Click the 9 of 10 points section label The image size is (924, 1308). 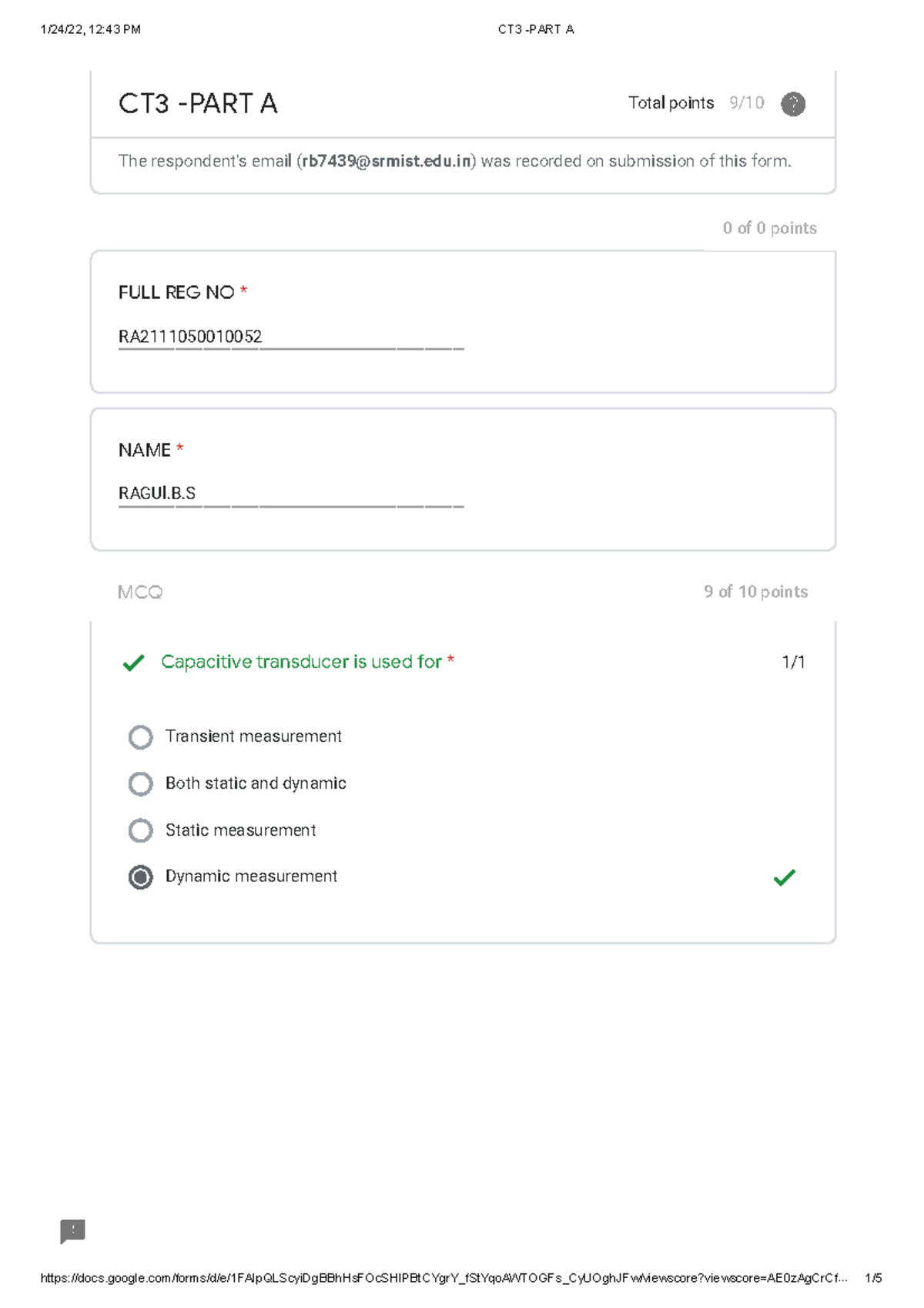[x=755, y=592]
